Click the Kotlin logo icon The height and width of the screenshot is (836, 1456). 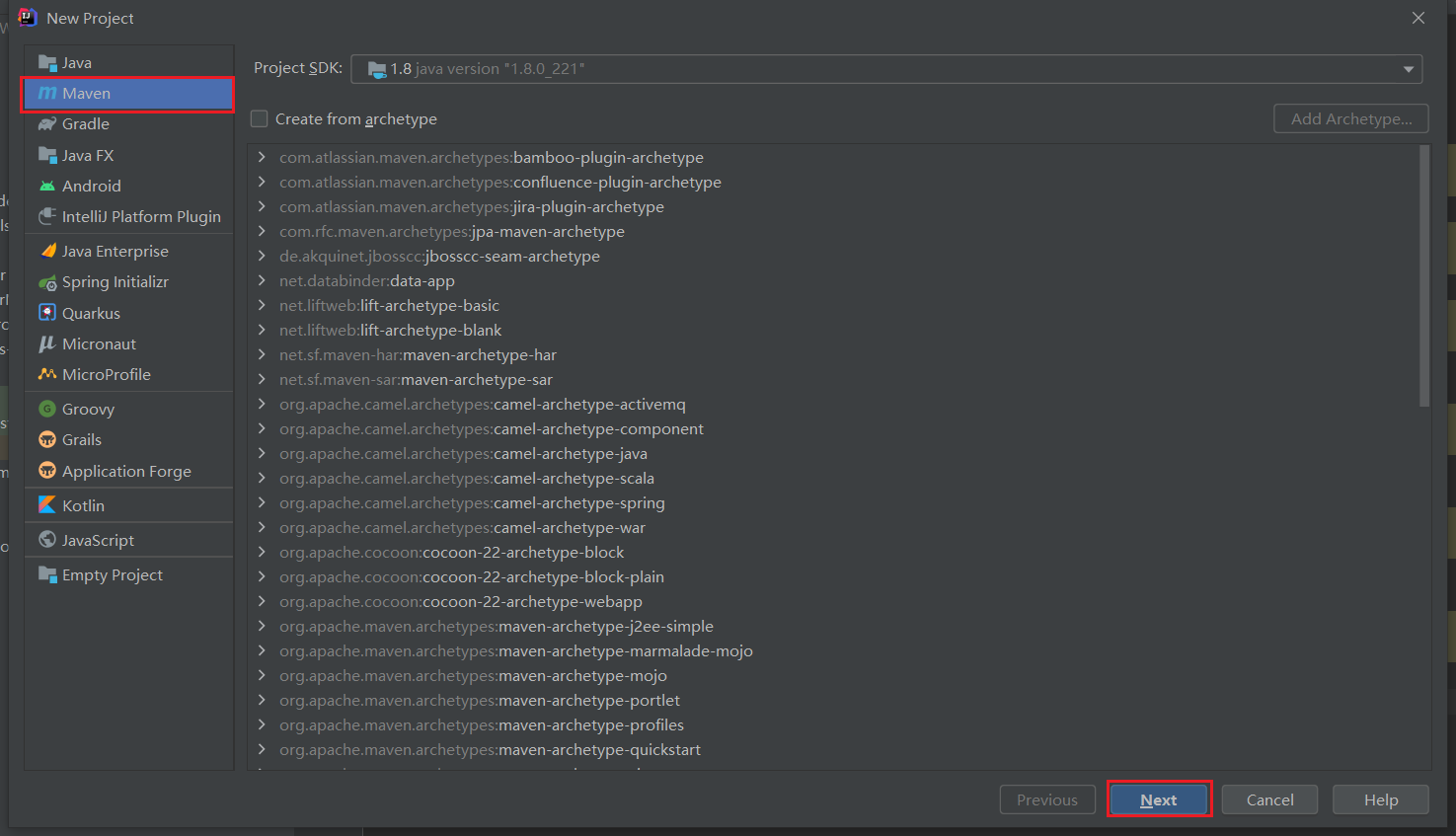tap(47, 504)
